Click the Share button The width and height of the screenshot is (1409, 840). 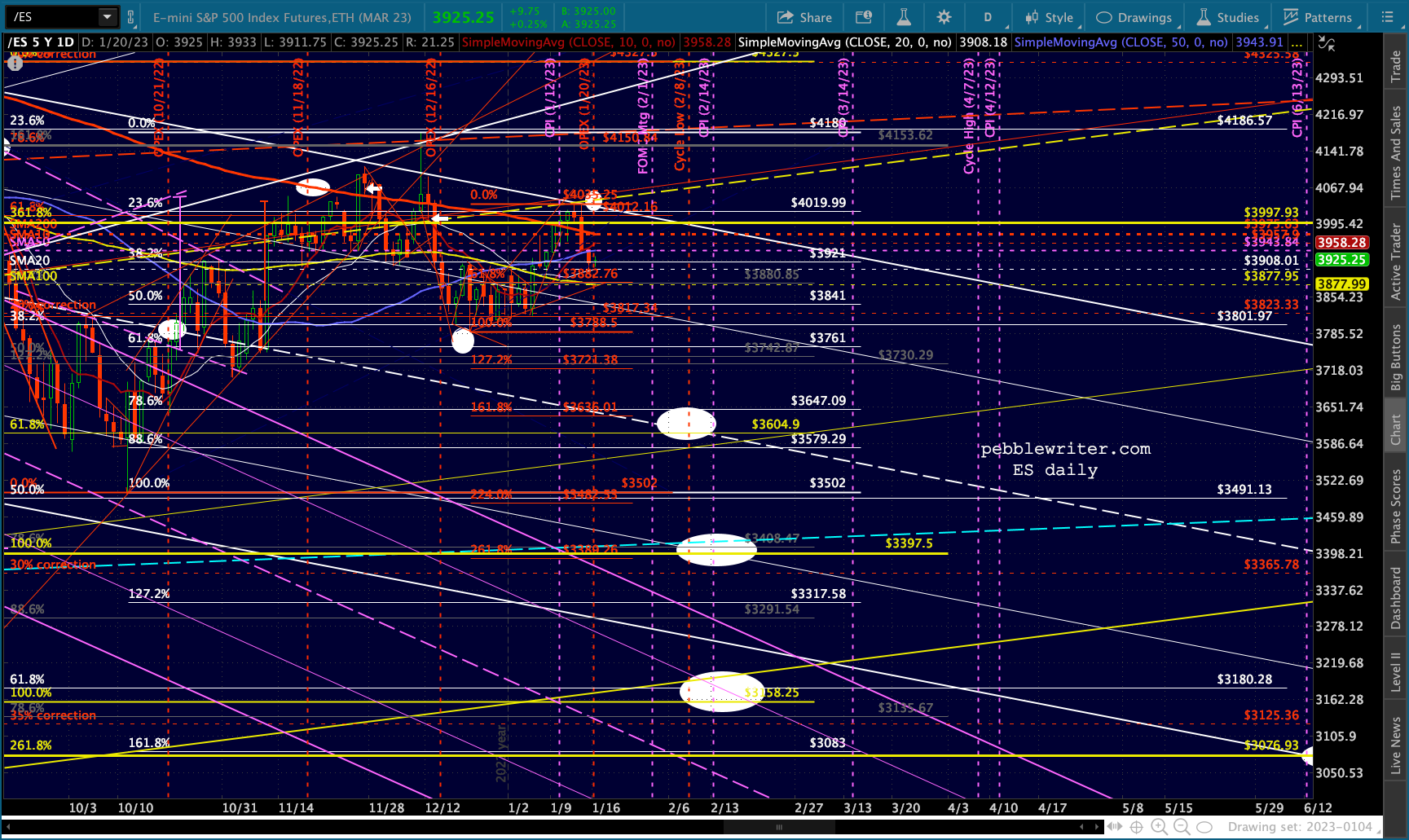(x=804, y=17)
